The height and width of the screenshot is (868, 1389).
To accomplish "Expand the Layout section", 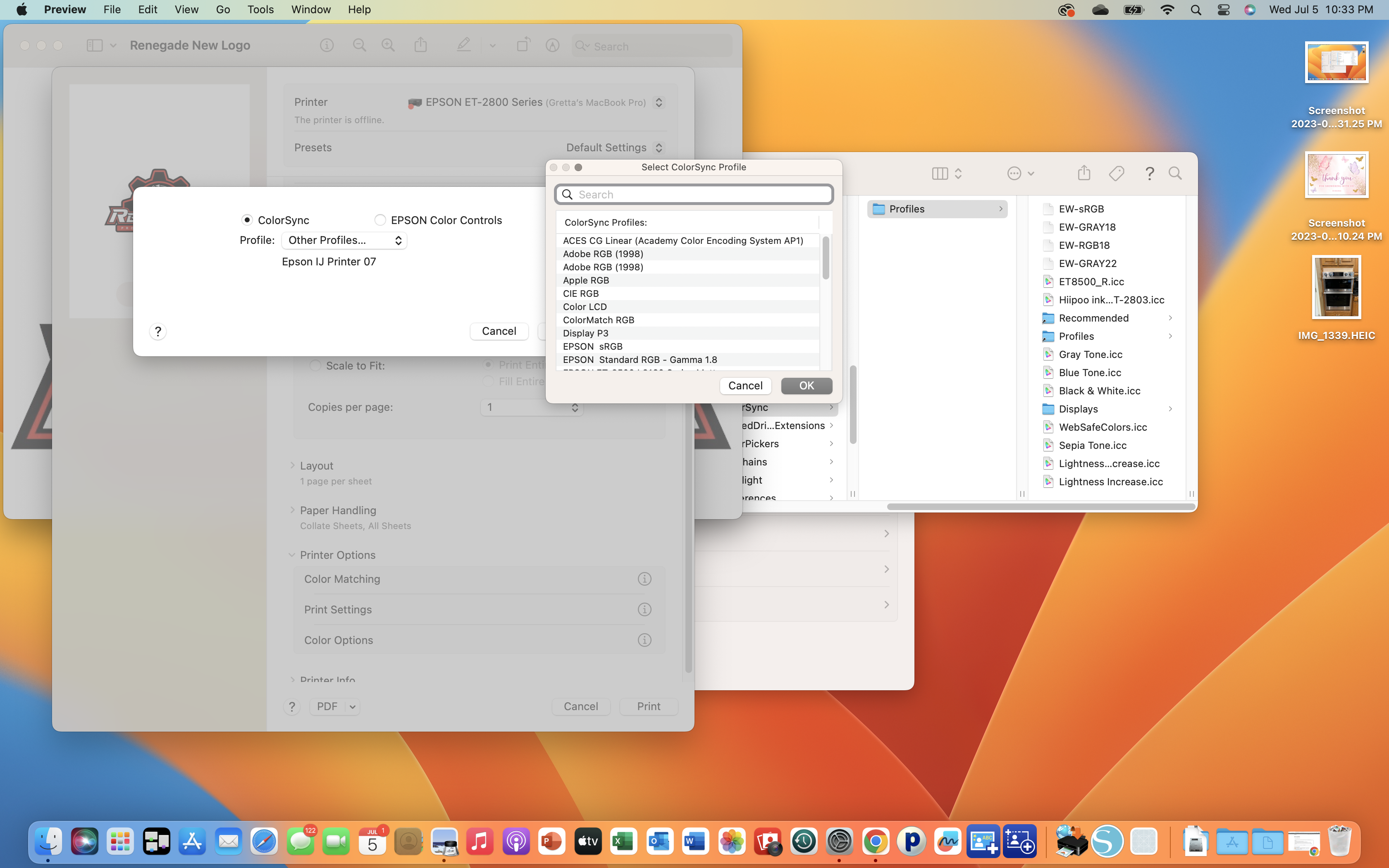I will point(292,465).
